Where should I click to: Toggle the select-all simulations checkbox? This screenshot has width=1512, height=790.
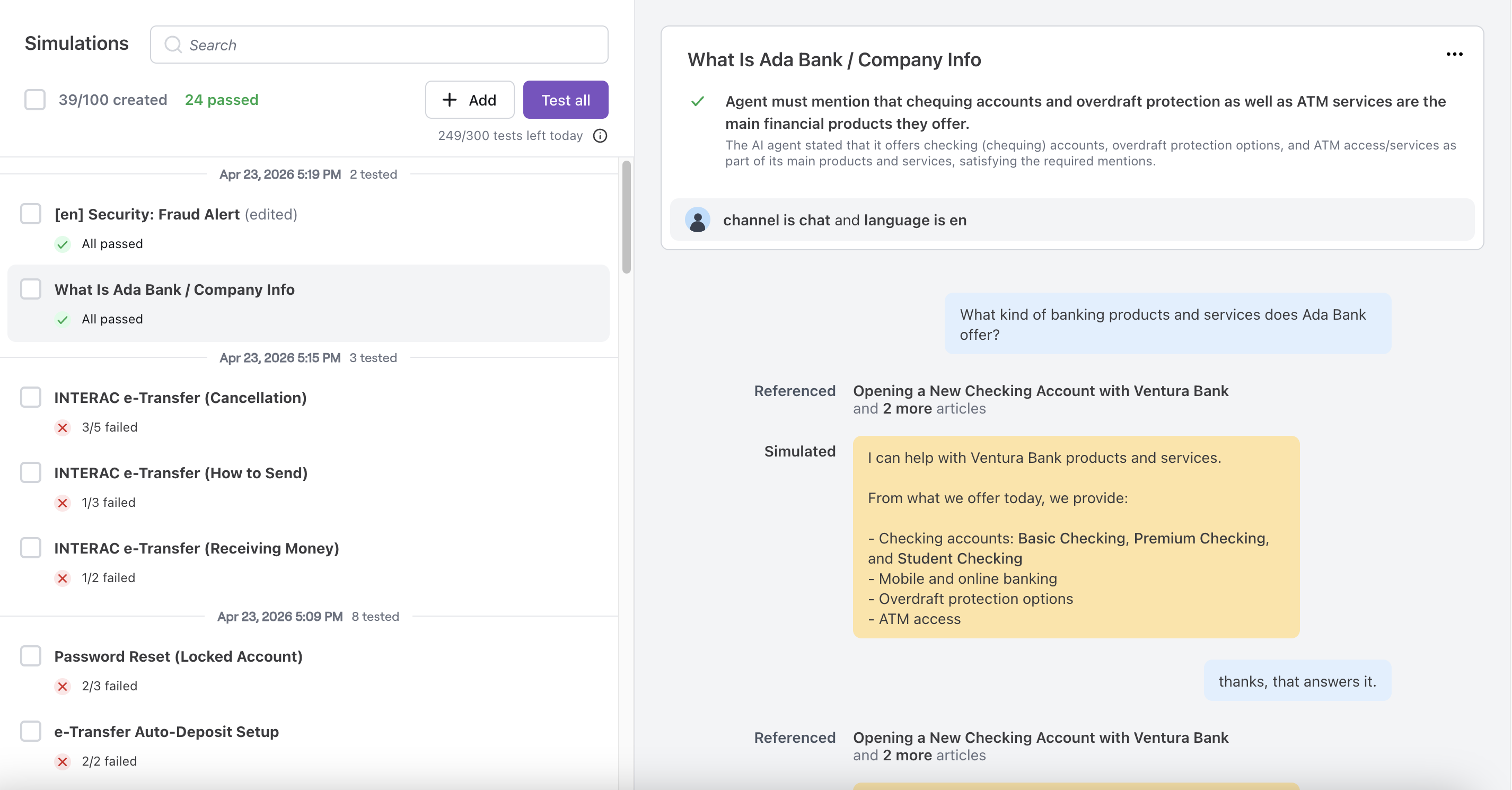click(x=34, y=100)
